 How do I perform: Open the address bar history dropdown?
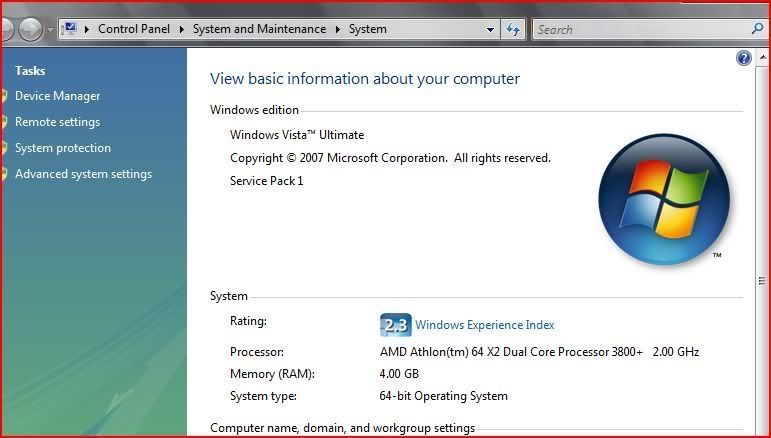pyautogui.click(x=490, y=29)
